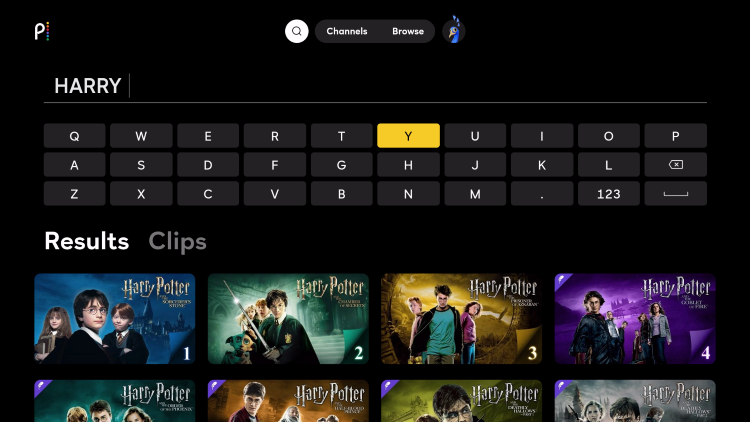Open Harry Potter Chamber of Secrets poster

coord(288,319)
